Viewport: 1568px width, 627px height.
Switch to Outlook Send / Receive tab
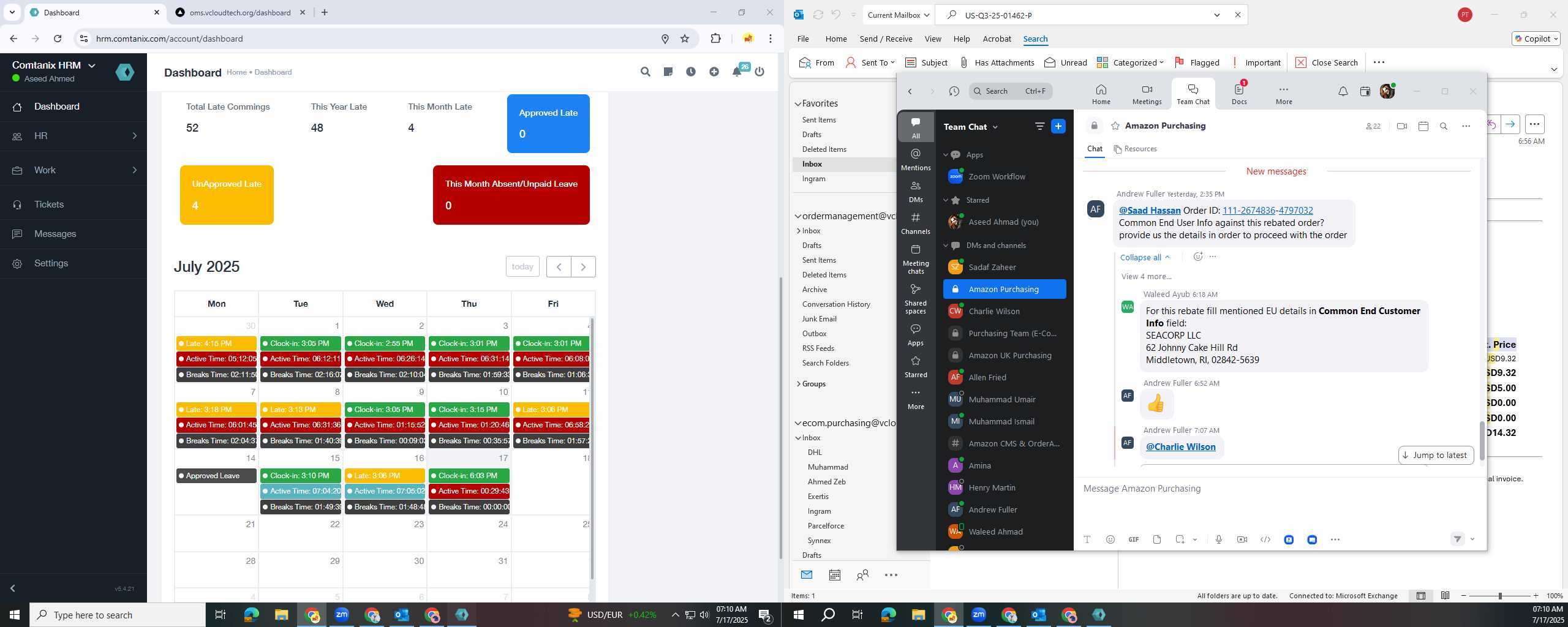pos(886,39)
